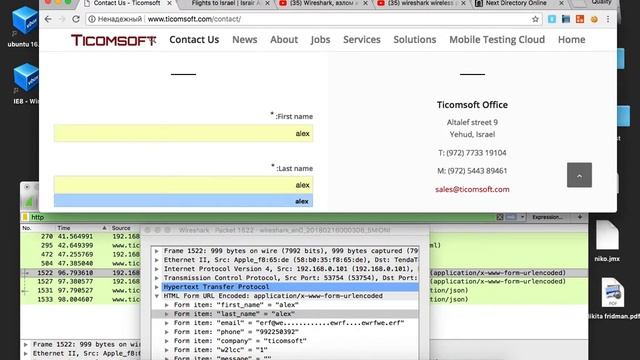Click the site info icon before Ненадежный

coord(92,19)
